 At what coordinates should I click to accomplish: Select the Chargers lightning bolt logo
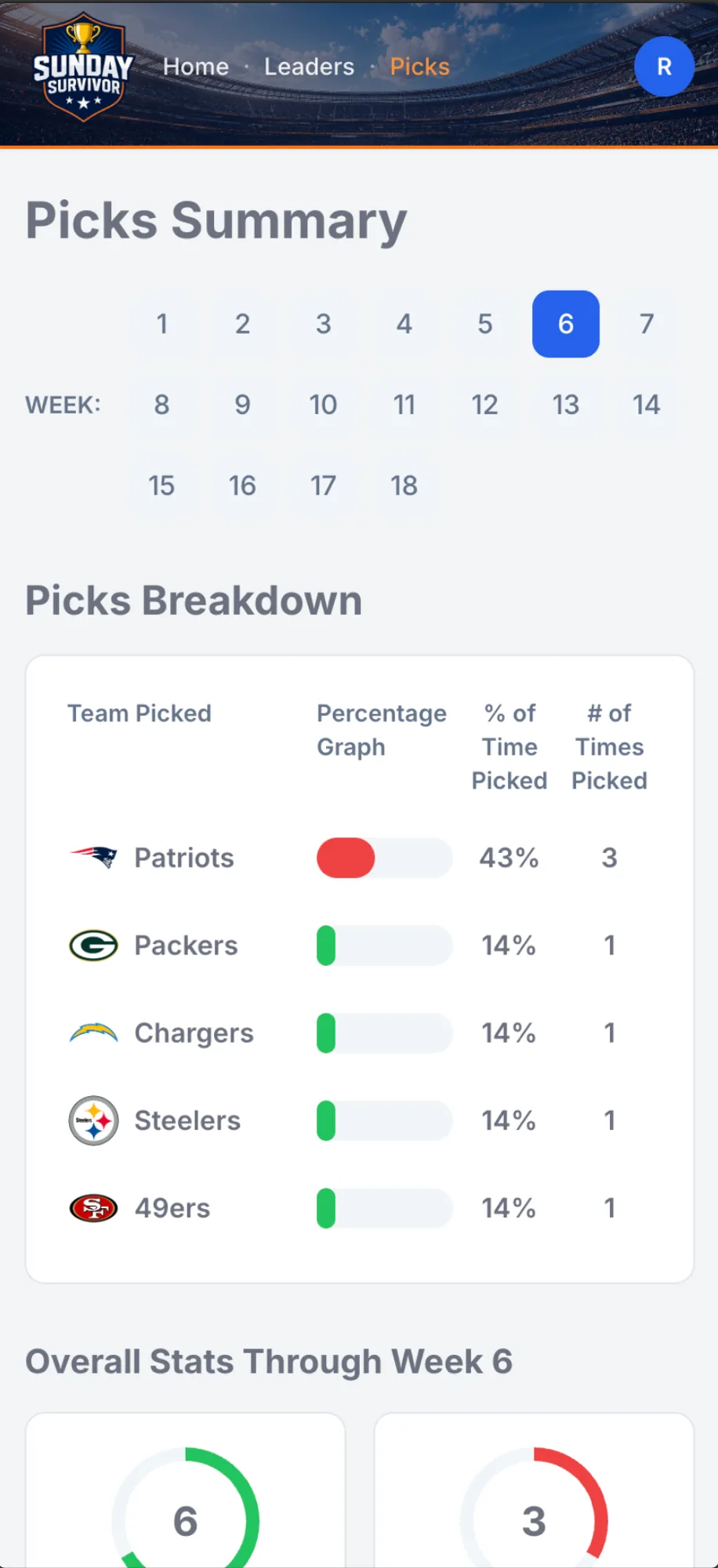pyautogui.click(x=94, y=1033)
